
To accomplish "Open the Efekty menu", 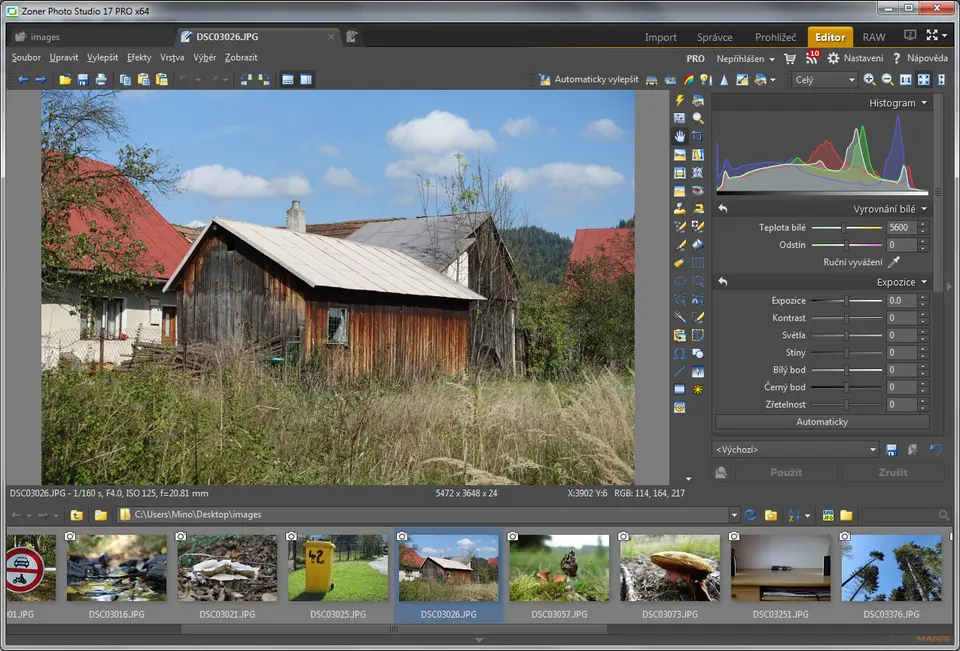I will click(x=139, y=58).
